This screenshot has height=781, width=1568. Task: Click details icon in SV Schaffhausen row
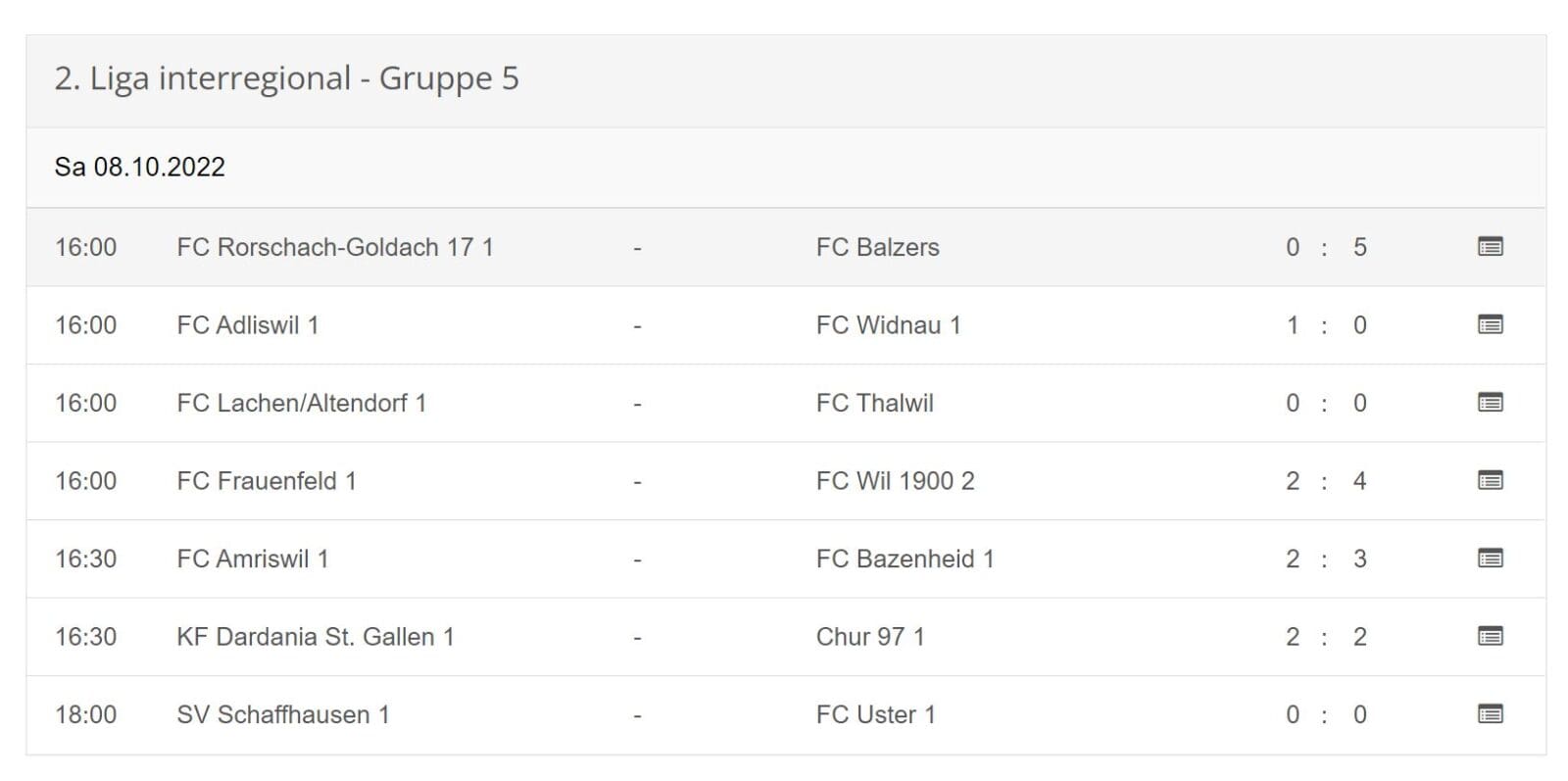1490,714
